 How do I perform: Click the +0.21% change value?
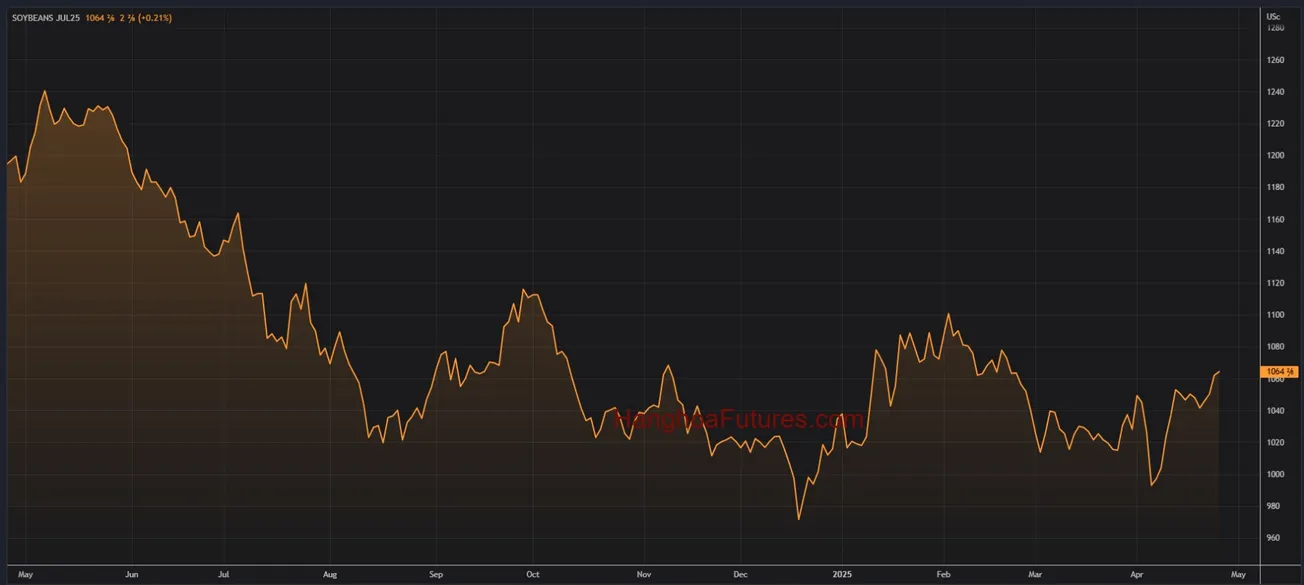coord(153,18)
